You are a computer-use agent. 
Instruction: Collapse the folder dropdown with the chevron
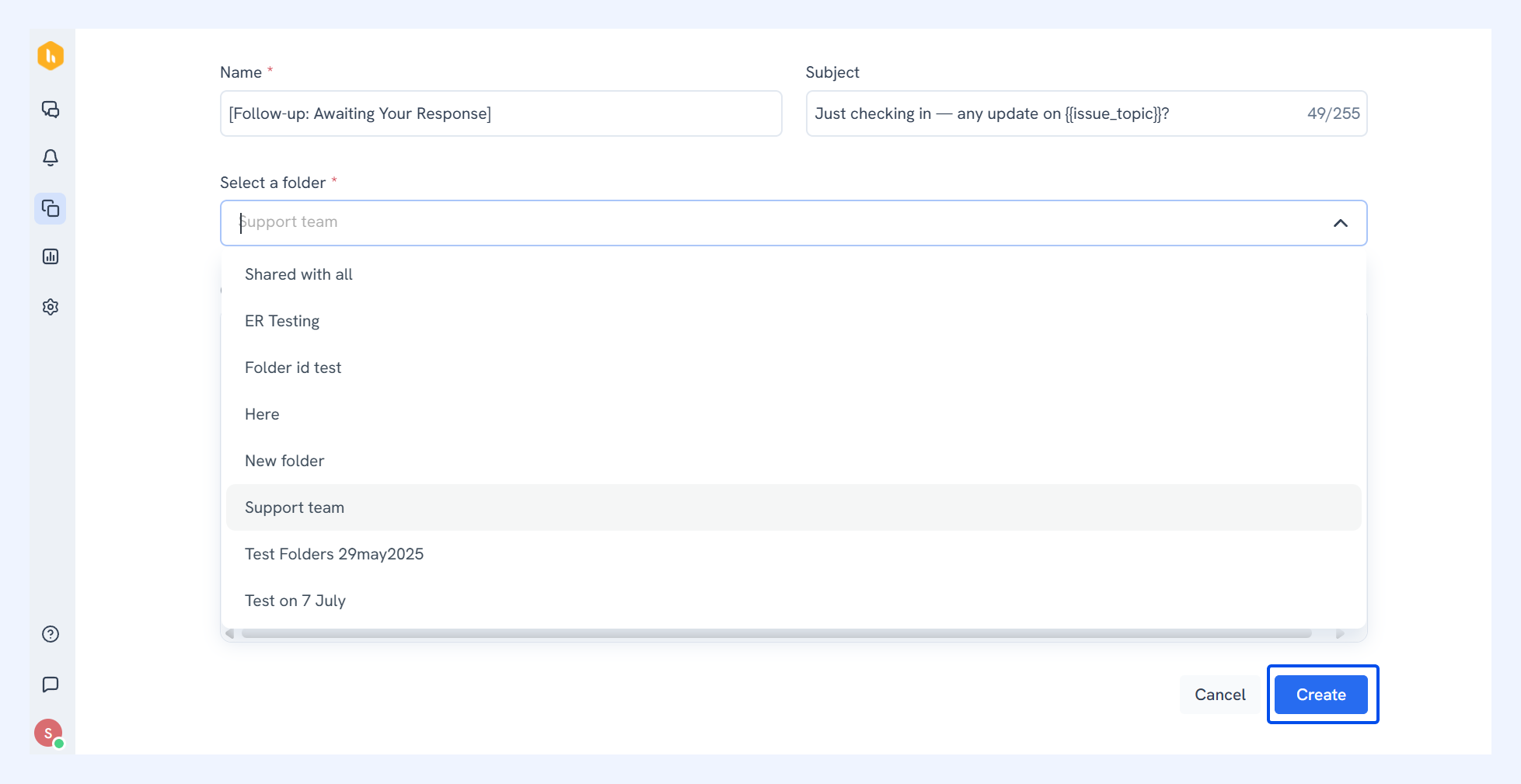click(x=1340, y=223)
